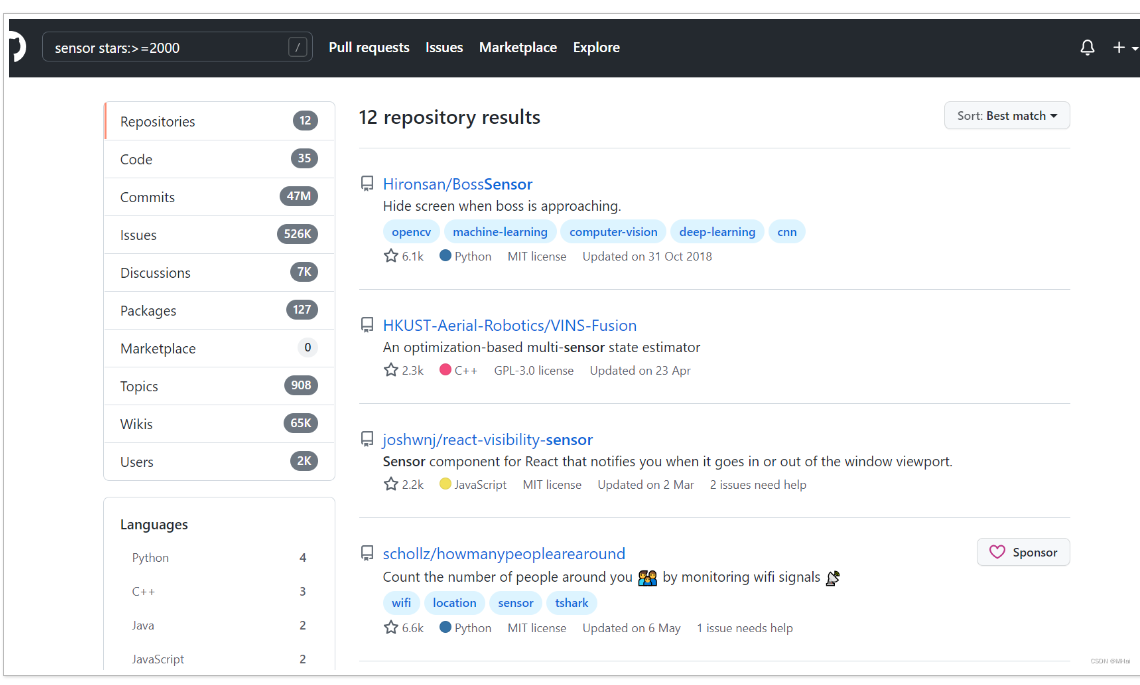Open the notifications bell icon
1140x685 pixels.
[1087, 48]
